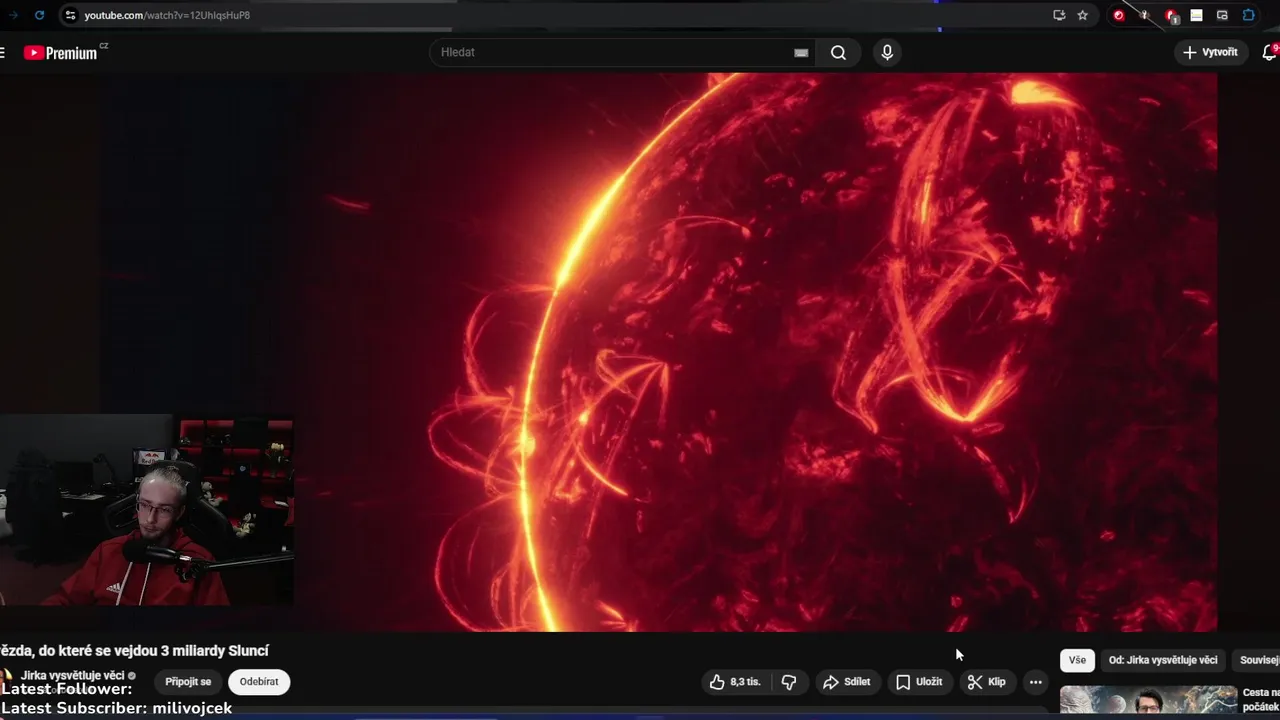
Task: Open the YouTube hamburger guide menu
Action: coord(2,53)
